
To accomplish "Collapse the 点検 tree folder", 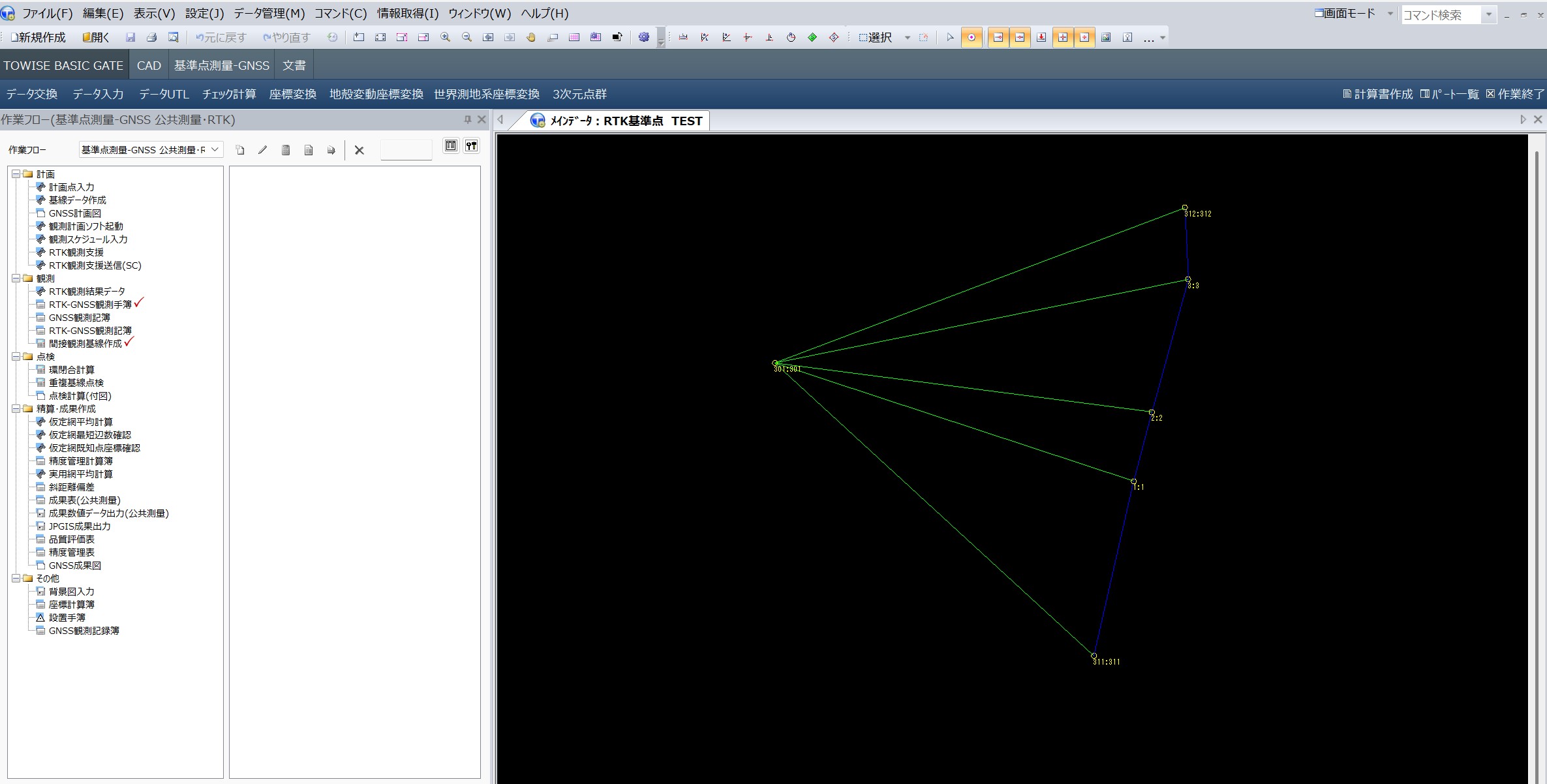I will tap(16, 357).
